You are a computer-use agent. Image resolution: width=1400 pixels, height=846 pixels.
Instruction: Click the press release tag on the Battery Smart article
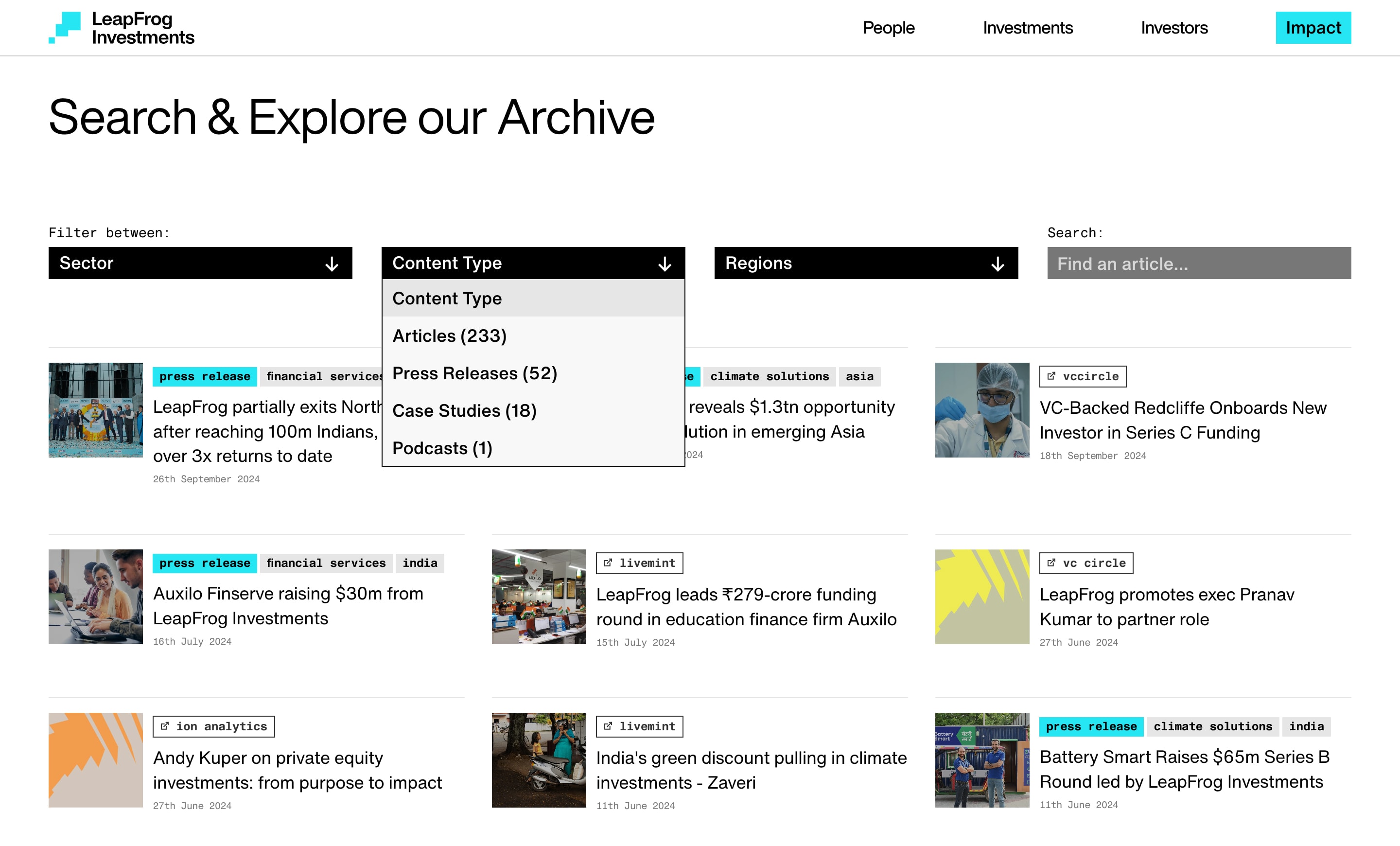[1091, 726]
